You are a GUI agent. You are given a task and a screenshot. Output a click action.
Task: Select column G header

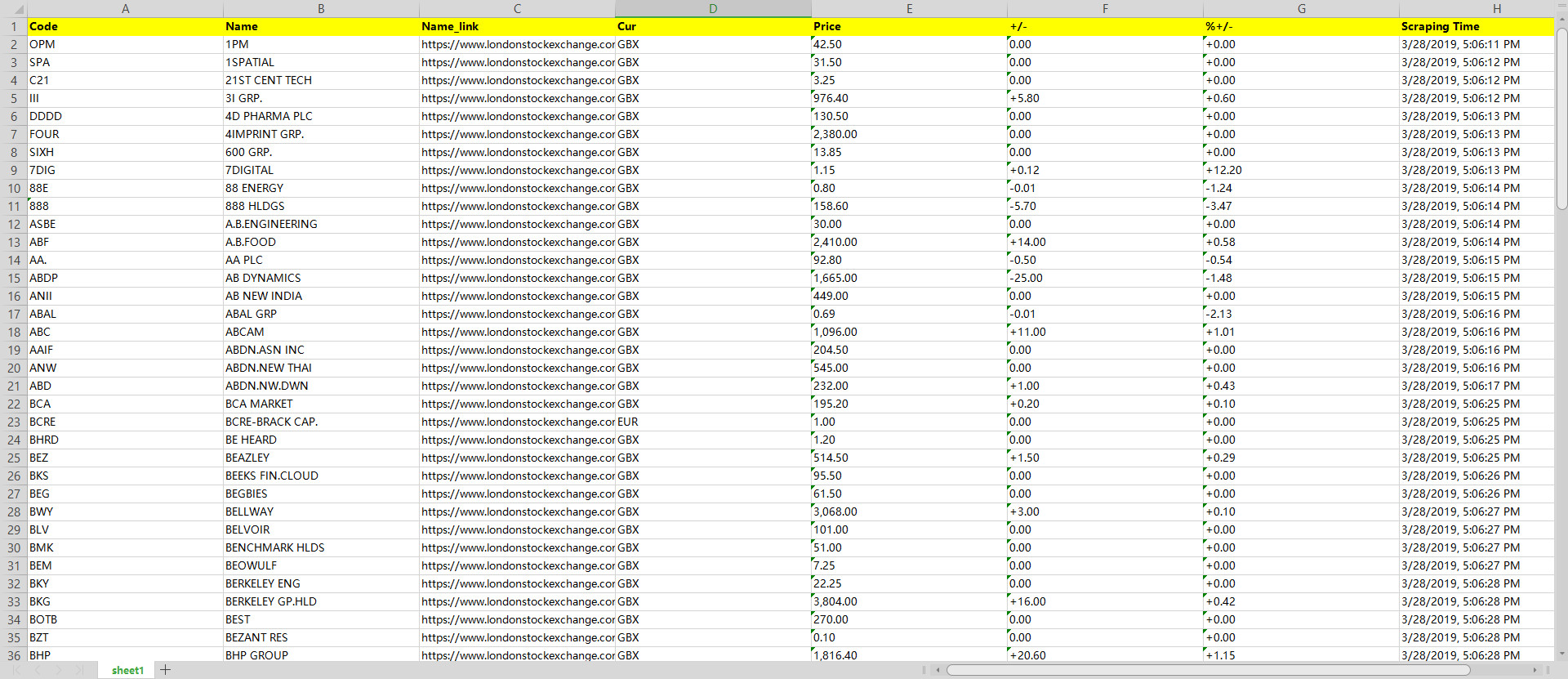tap(1301, 9)
